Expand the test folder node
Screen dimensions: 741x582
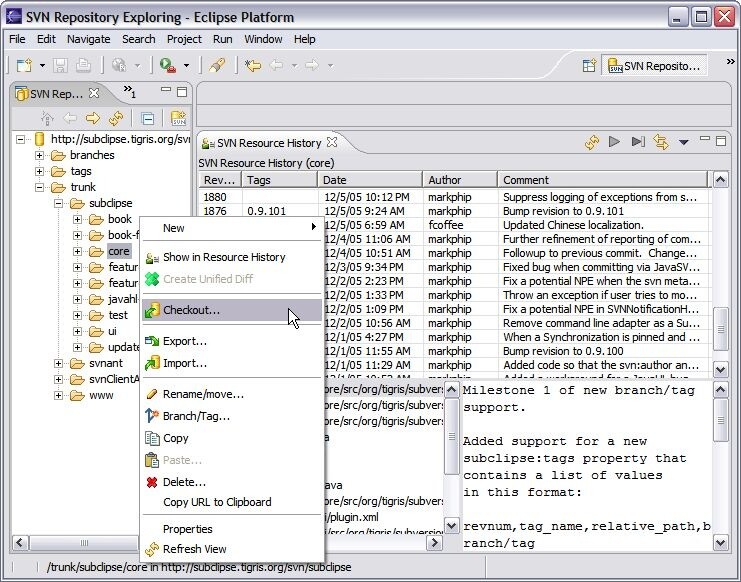point(77,315)
